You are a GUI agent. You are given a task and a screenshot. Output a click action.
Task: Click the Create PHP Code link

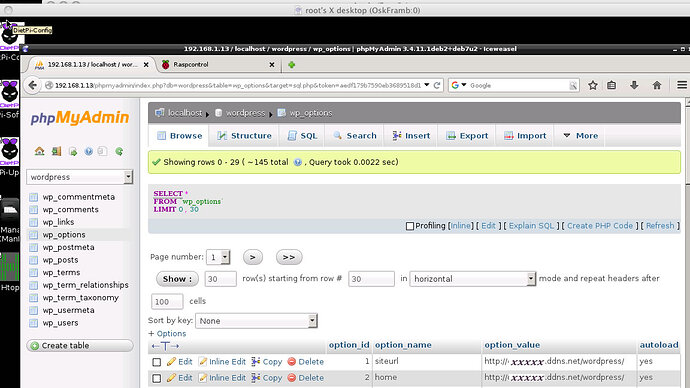coord(600,226)
